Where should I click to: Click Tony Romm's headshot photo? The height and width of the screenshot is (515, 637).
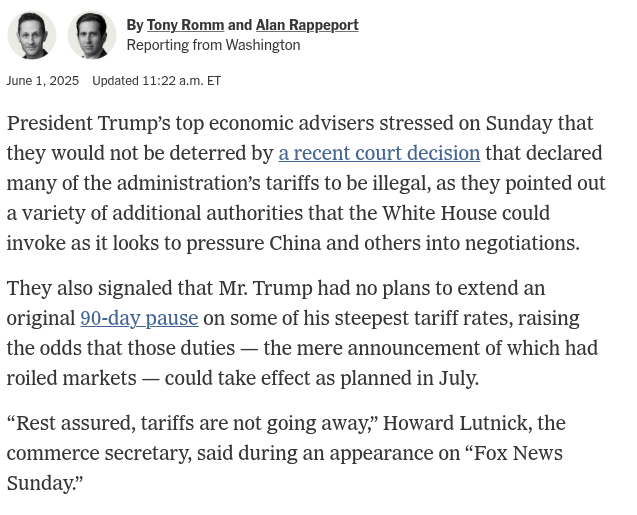pos(31,36)
